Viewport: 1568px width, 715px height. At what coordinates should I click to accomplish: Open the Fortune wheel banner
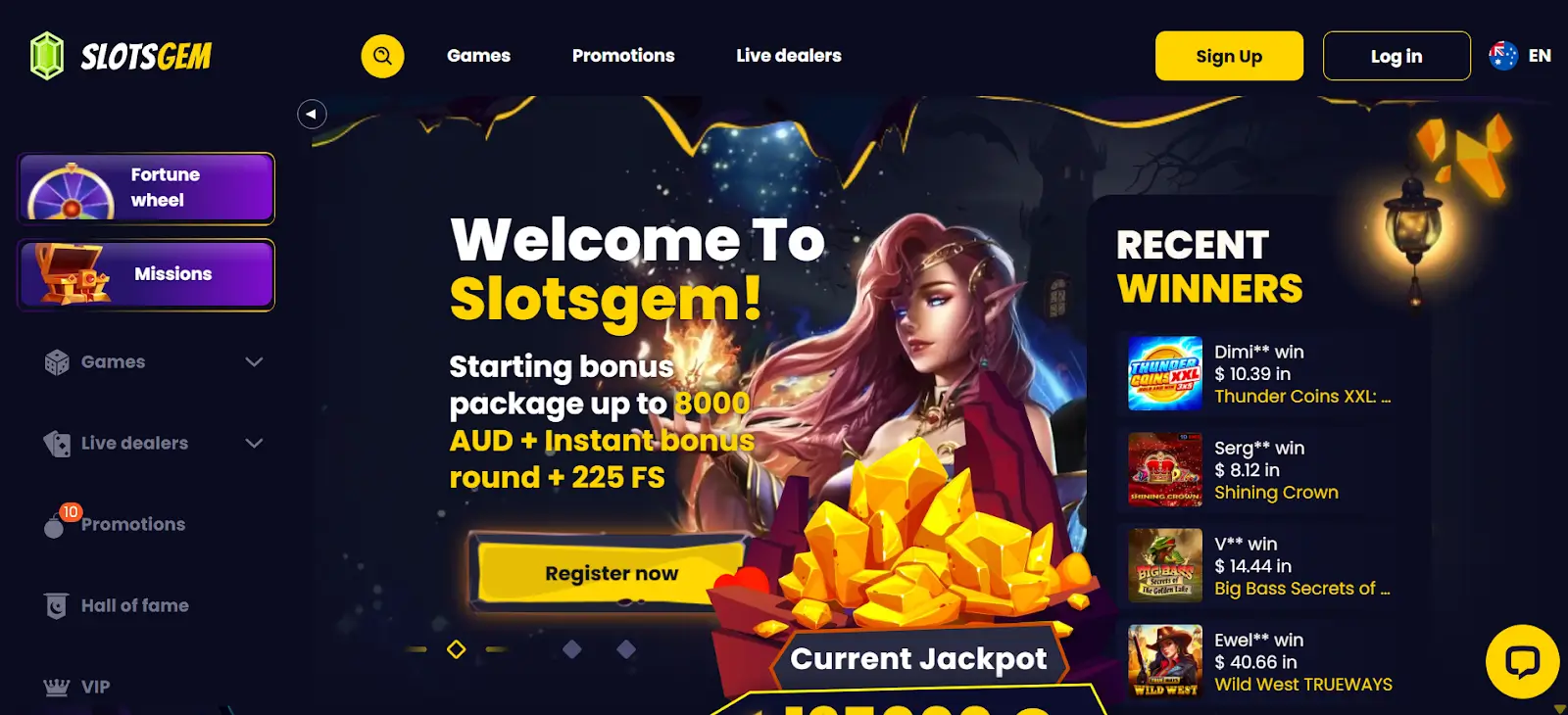click(x=146, y=188)
